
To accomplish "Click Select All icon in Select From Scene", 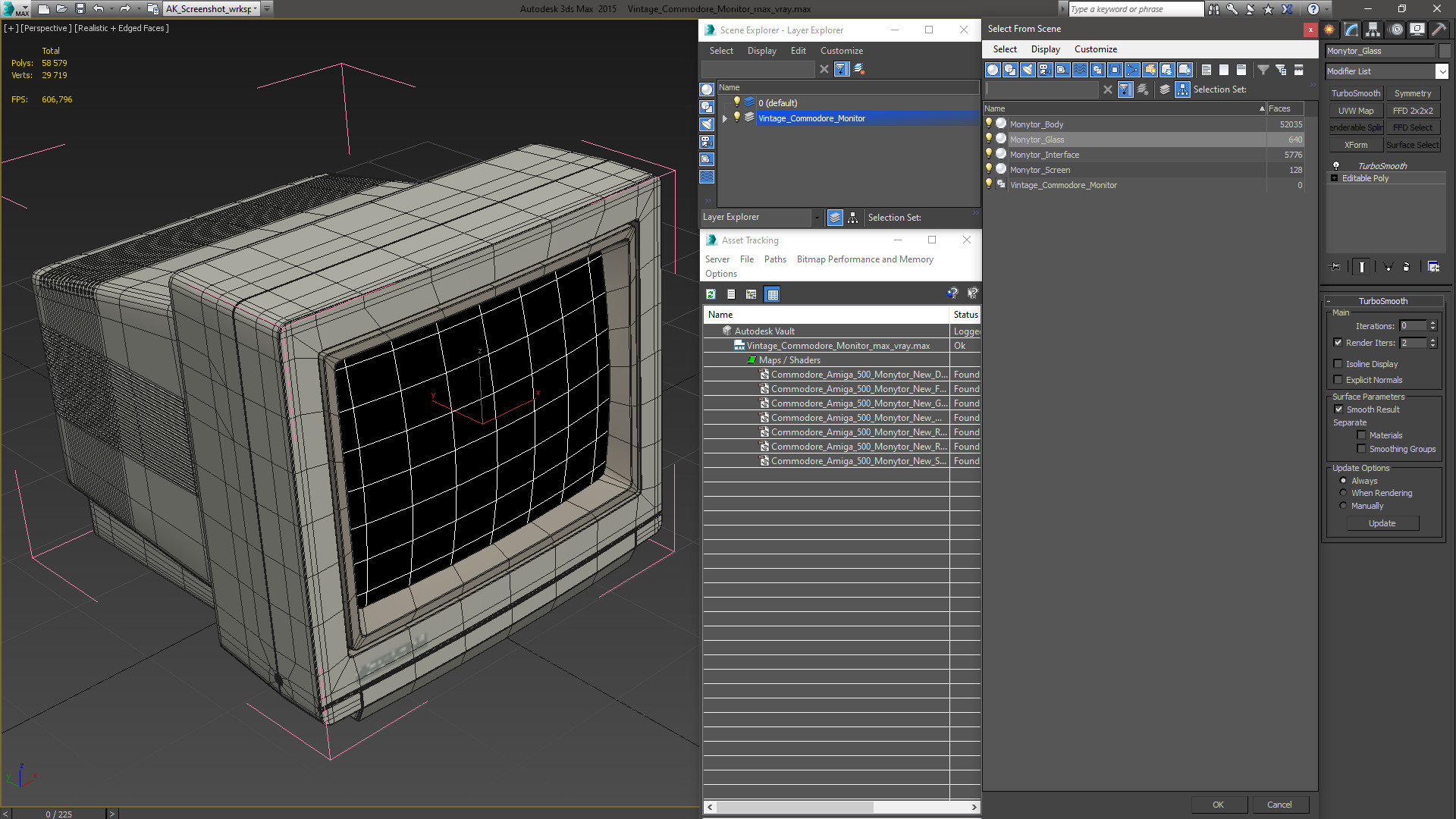I will pyautogui.click(x=1207, y=70).
